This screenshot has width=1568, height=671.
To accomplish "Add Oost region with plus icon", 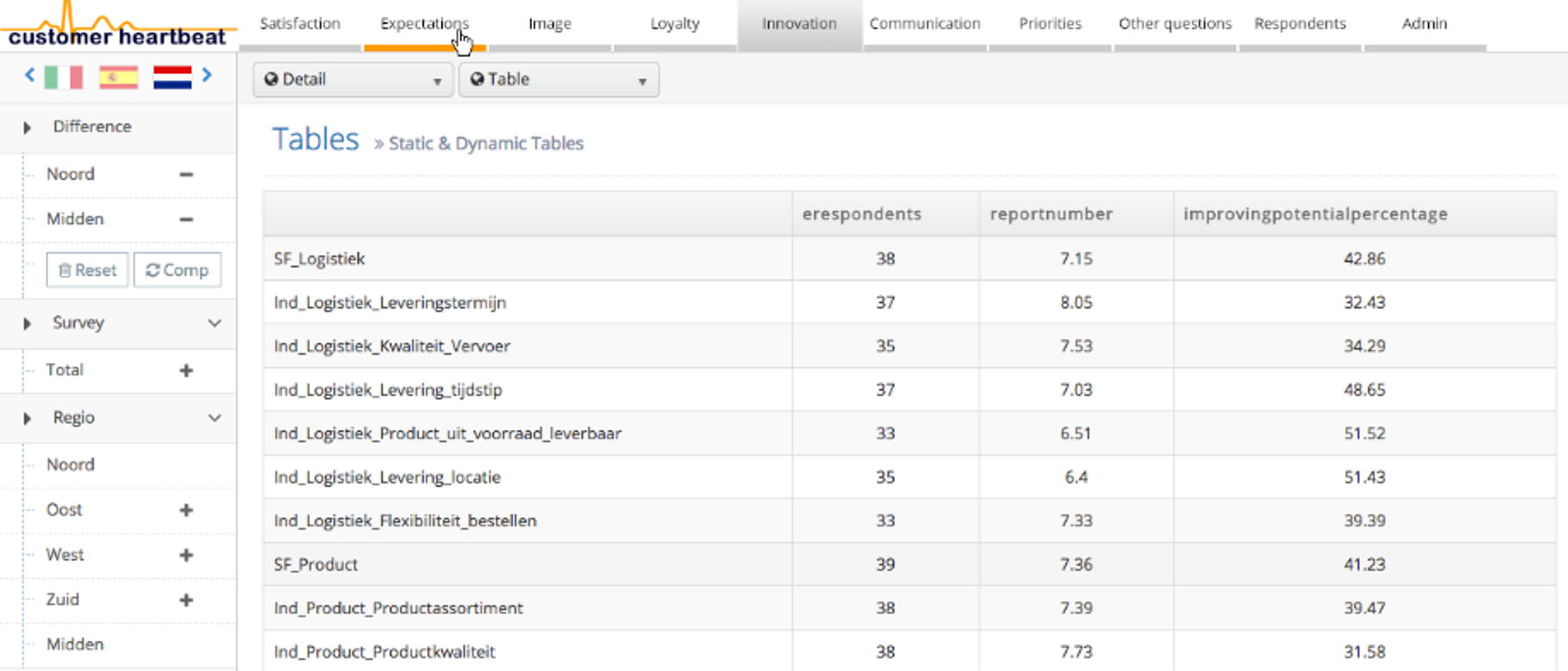I will 186,510.
